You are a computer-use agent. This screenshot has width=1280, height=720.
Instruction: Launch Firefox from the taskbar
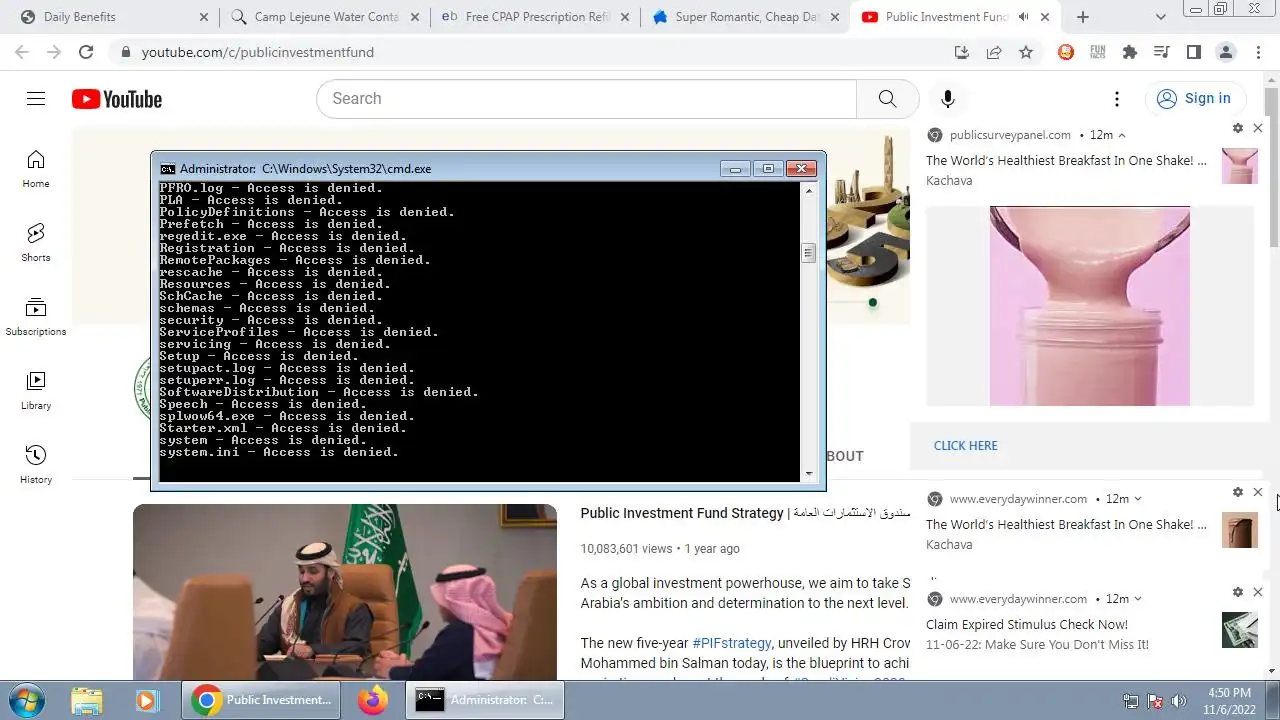pos(373,700)
